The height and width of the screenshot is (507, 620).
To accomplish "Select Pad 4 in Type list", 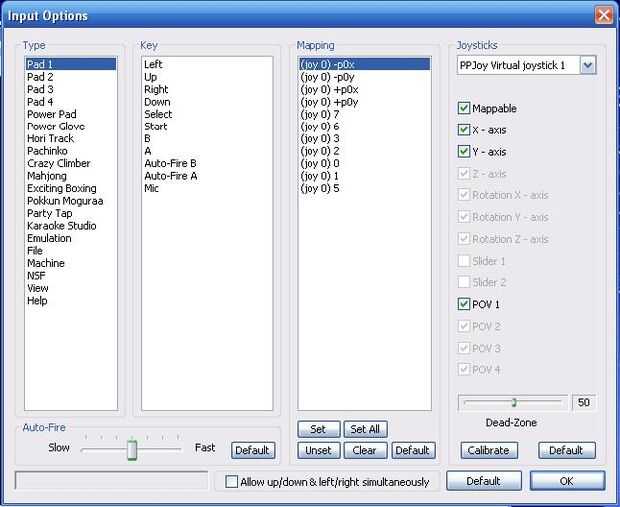I will 71,102.
